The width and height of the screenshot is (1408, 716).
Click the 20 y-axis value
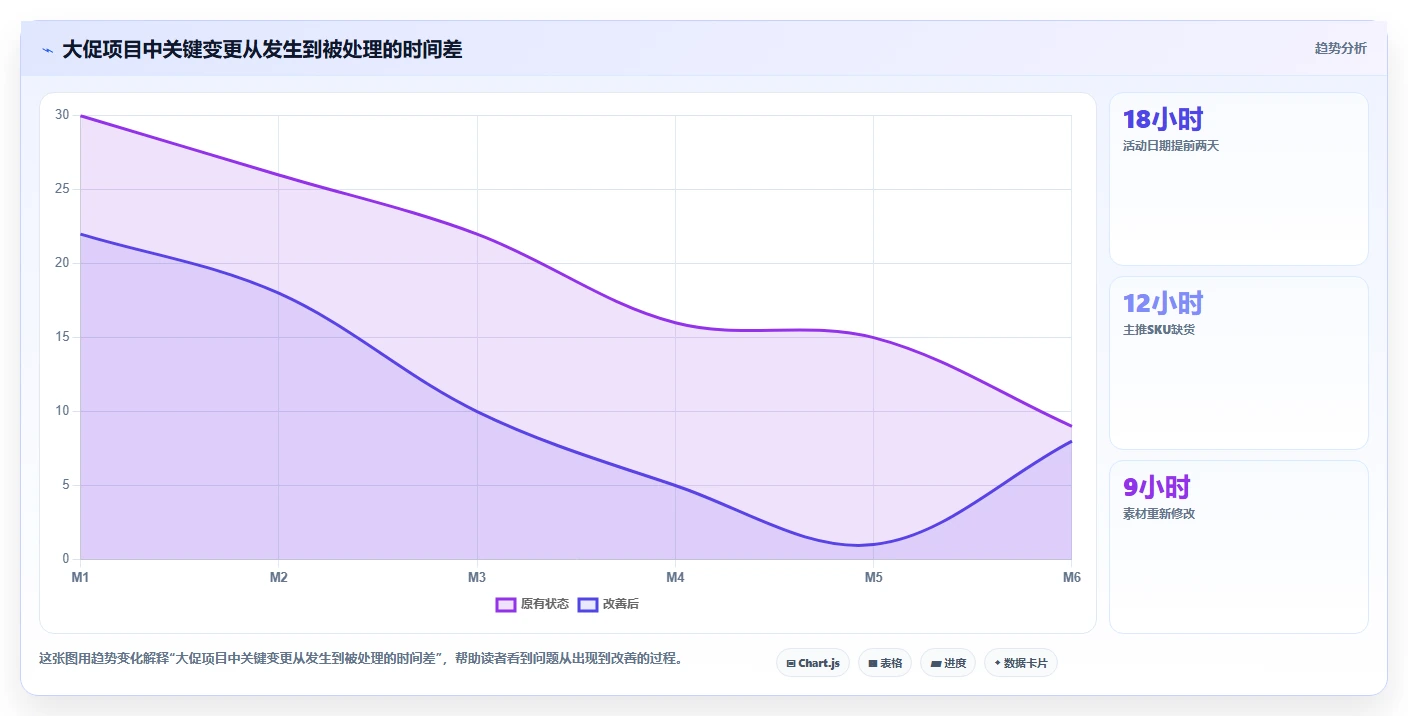62,263
